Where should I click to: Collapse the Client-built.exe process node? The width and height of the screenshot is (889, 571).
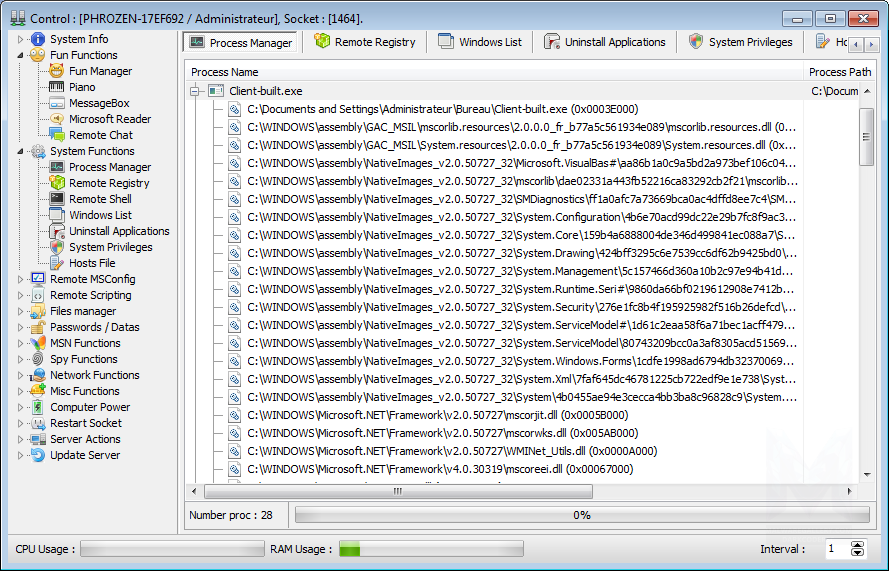[196, 91]
